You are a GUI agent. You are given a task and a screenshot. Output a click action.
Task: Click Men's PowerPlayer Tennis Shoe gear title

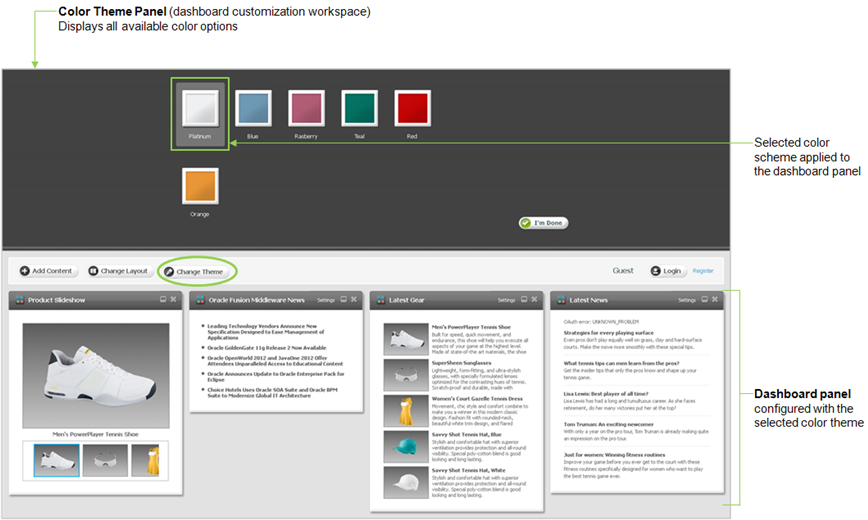coord(471,327)
